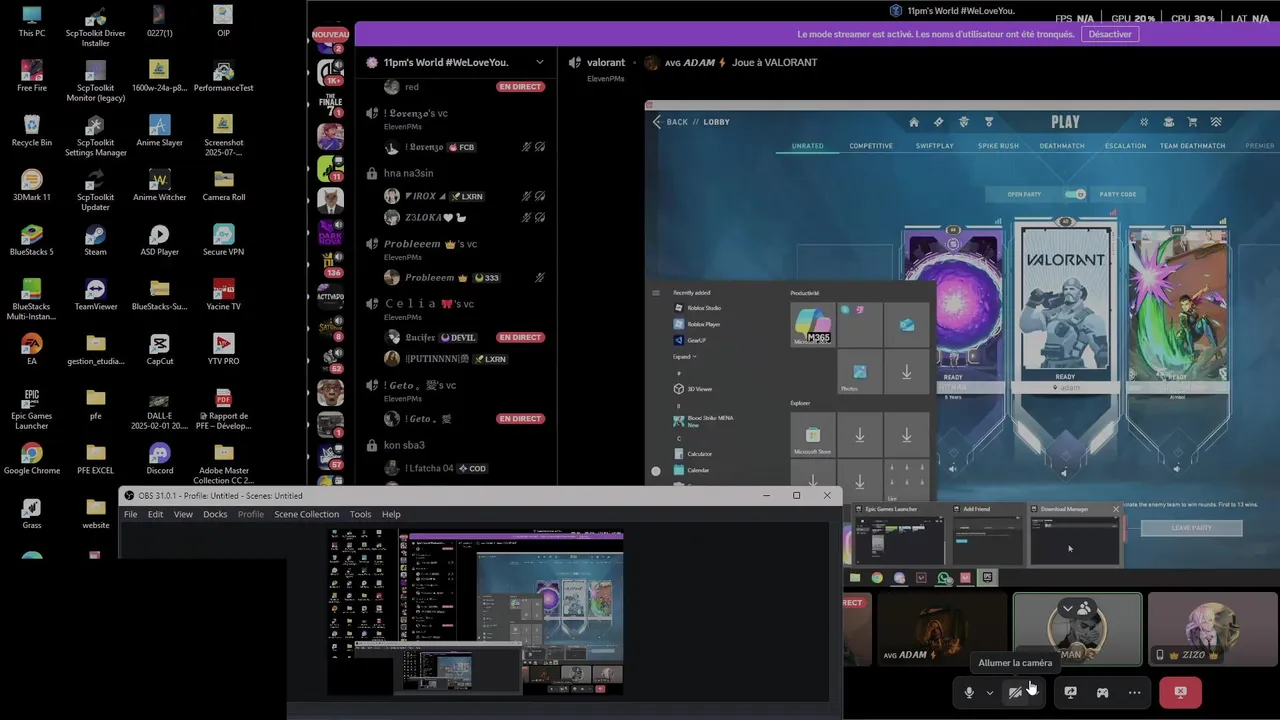Click the EN DIRECT badge next to Lucifer
The width and height of the screenshot is (1280, 720).
point(520,337)
